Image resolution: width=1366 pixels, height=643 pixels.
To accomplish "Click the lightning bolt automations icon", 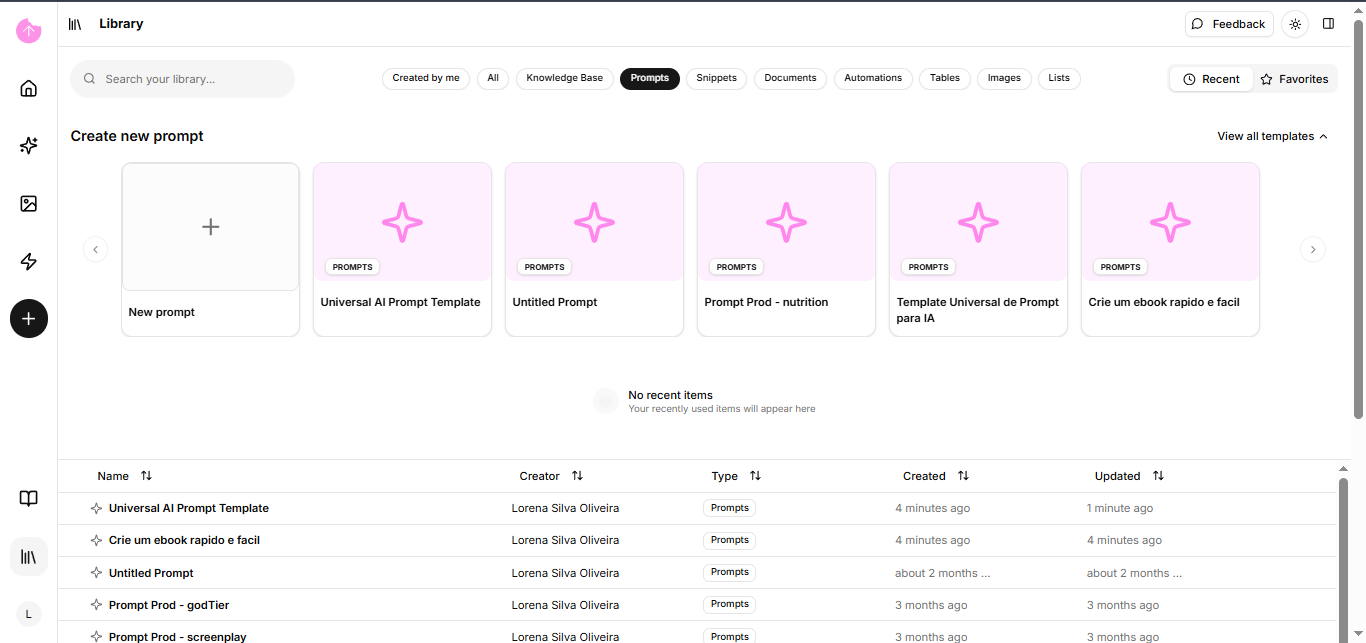I will point(29,262).
